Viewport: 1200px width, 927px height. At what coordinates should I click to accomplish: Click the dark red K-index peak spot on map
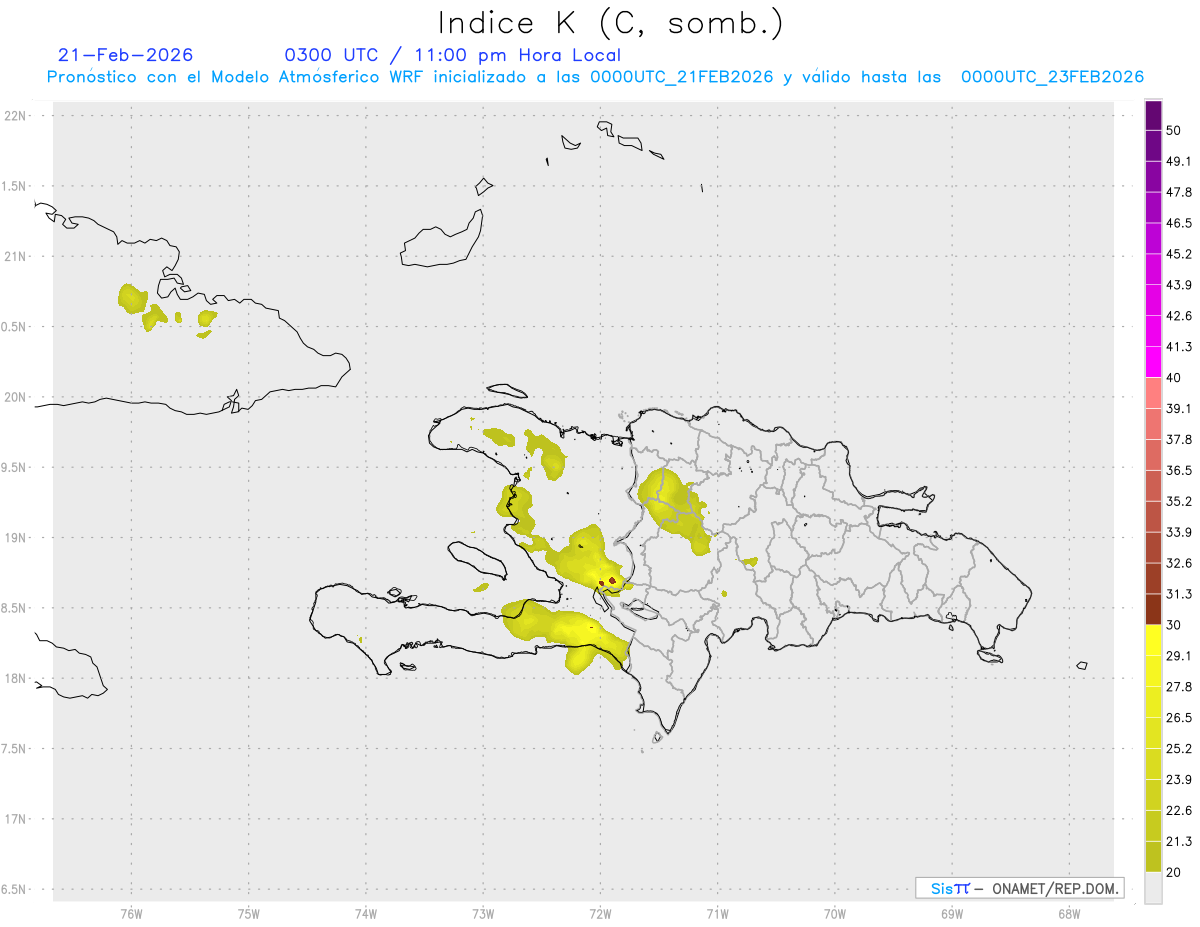pyautogui.click(x=612, y=580)
